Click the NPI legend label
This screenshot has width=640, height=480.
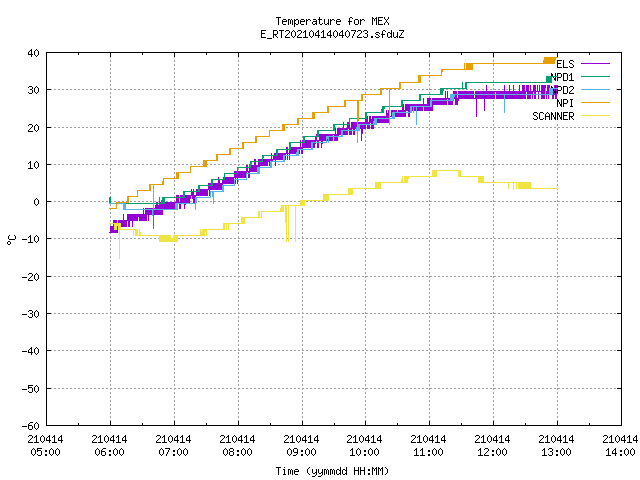(x=565, y=103)
